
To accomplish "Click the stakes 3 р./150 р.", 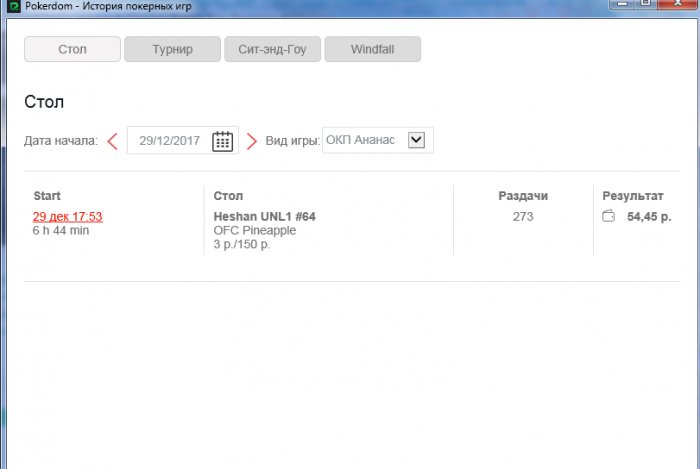I will [x=242, y=244].
